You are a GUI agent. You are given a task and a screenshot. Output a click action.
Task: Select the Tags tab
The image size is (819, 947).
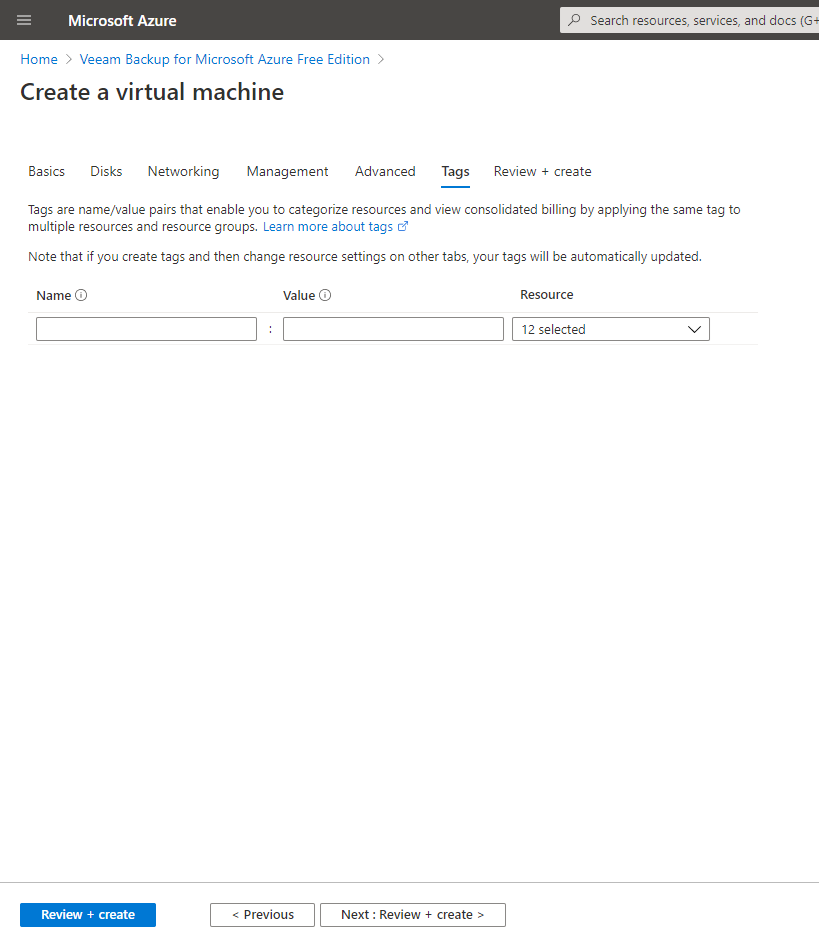[x=455, y=172]
